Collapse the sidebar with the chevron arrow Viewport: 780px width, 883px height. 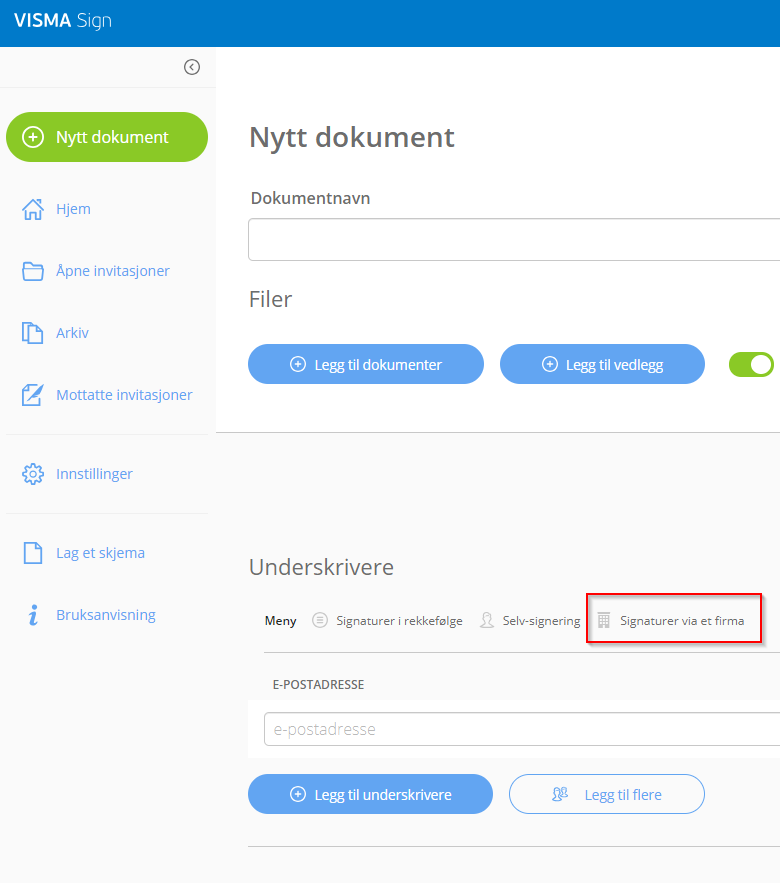[191, 66]
